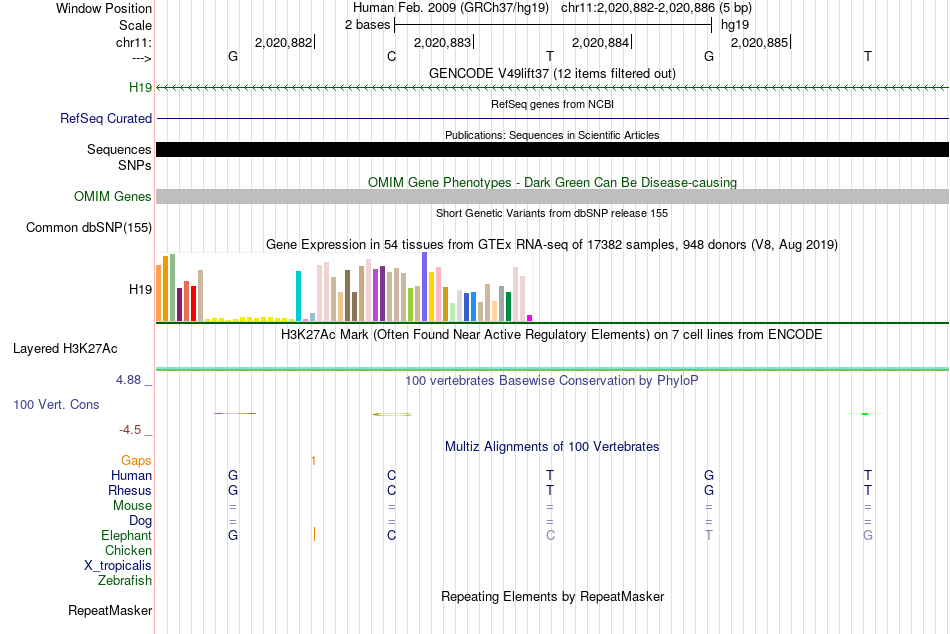Click the orange gap count 1 in Gaps row
Screen dimensions: 950x634
(x=313, y=461)
